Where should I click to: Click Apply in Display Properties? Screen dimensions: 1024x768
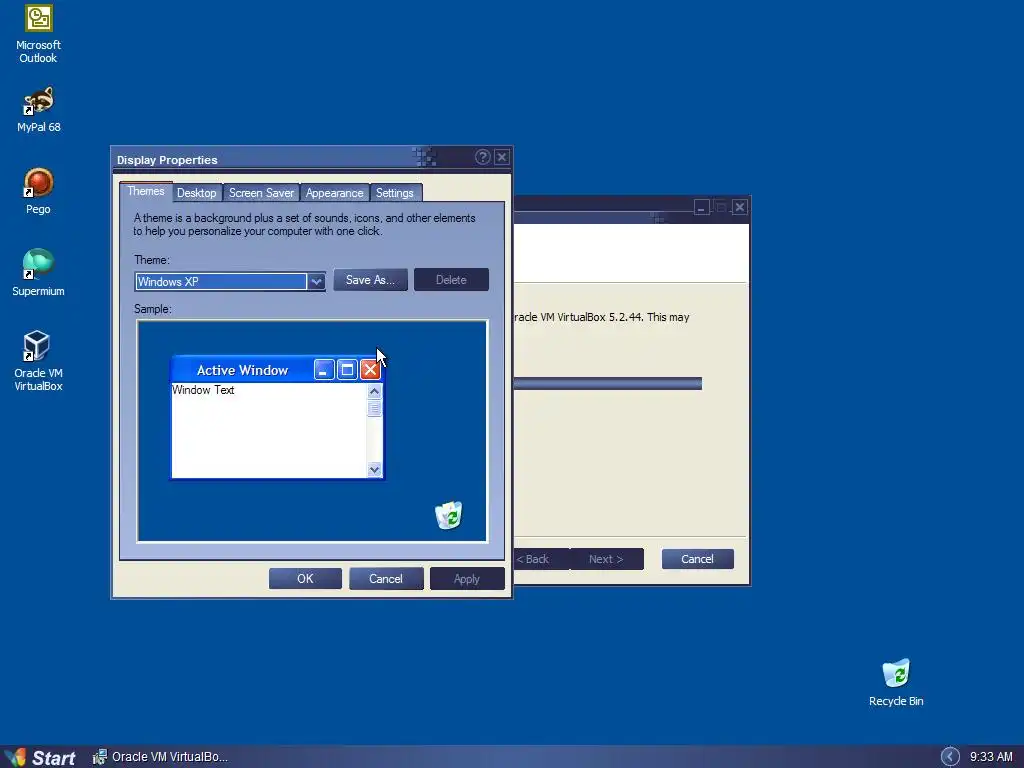pyautogui.click(x=467, y=579)
